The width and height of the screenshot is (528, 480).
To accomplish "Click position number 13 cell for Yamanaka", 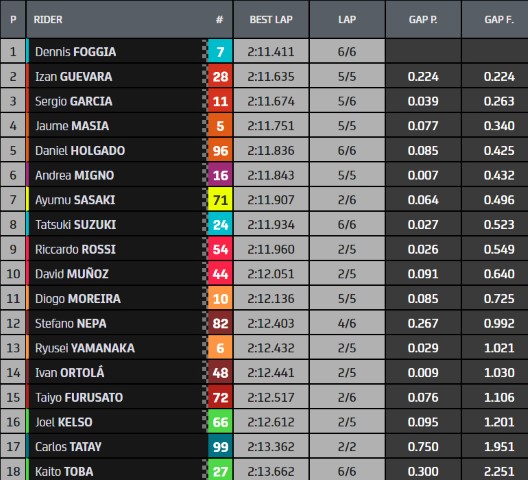I will pos(13,348).
